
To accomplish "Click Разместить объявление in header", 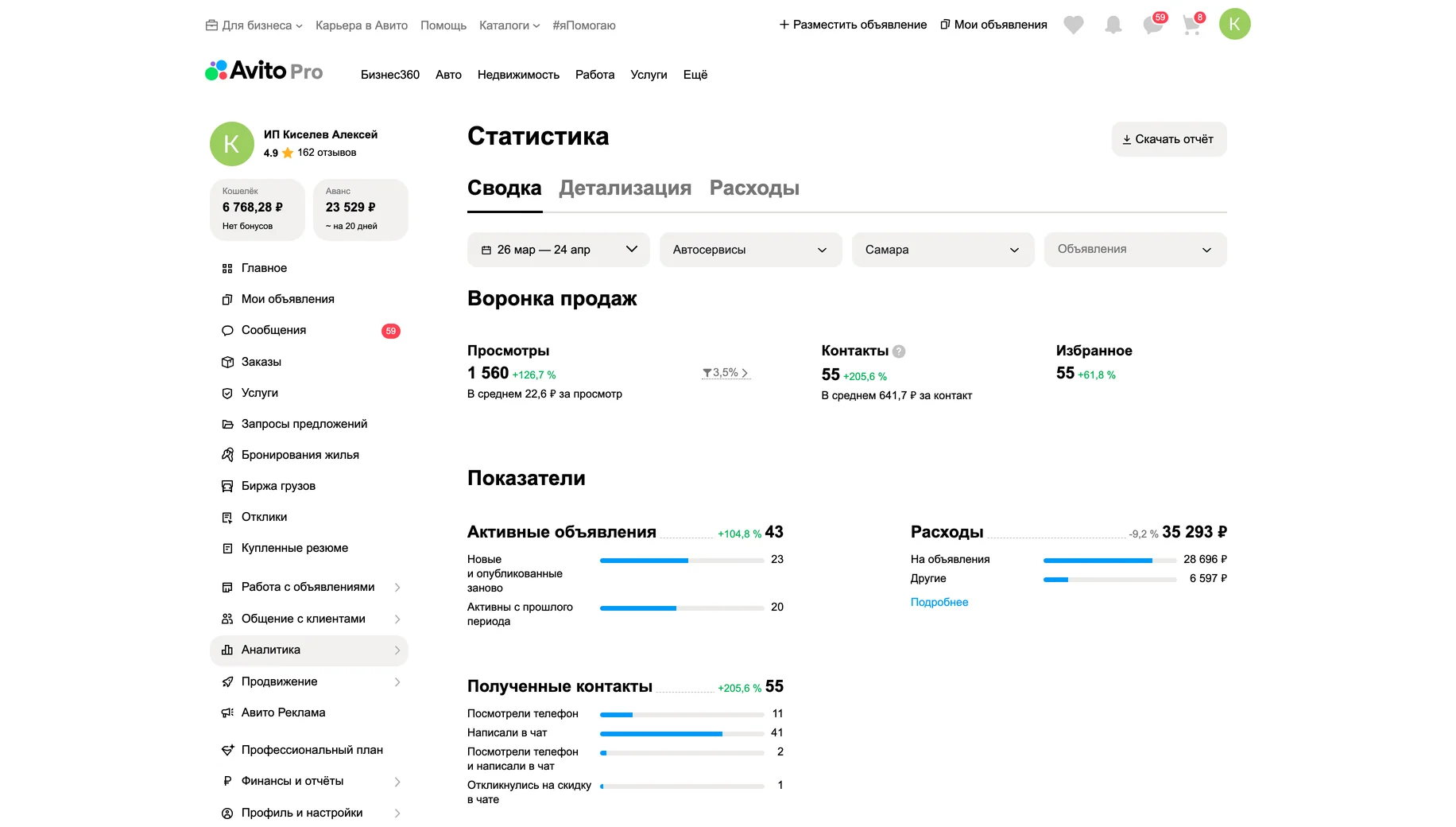I will [853, 25].
